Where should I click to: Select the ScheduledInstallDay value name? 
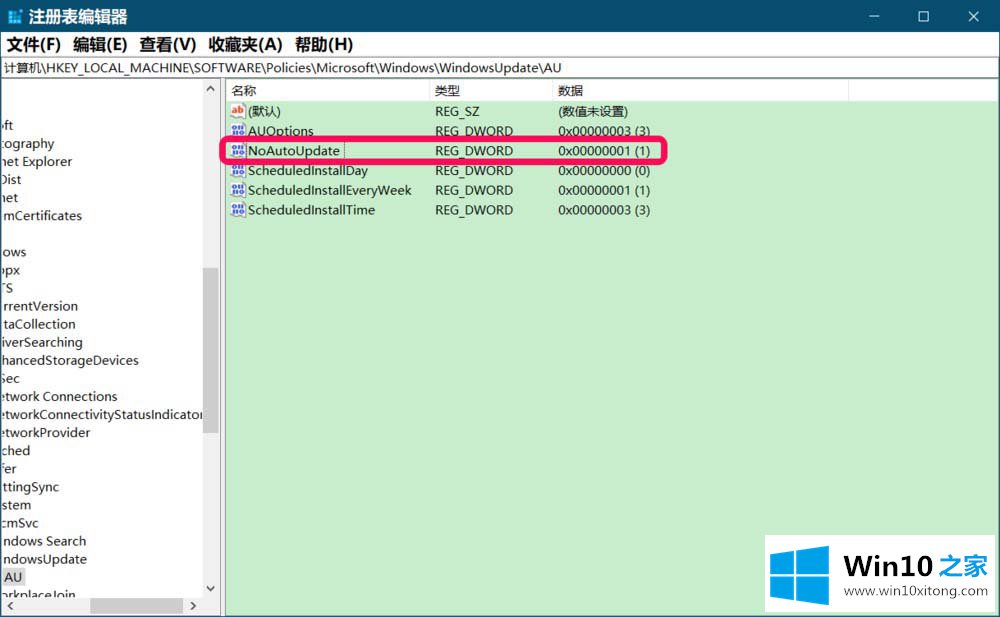[307, 170]
